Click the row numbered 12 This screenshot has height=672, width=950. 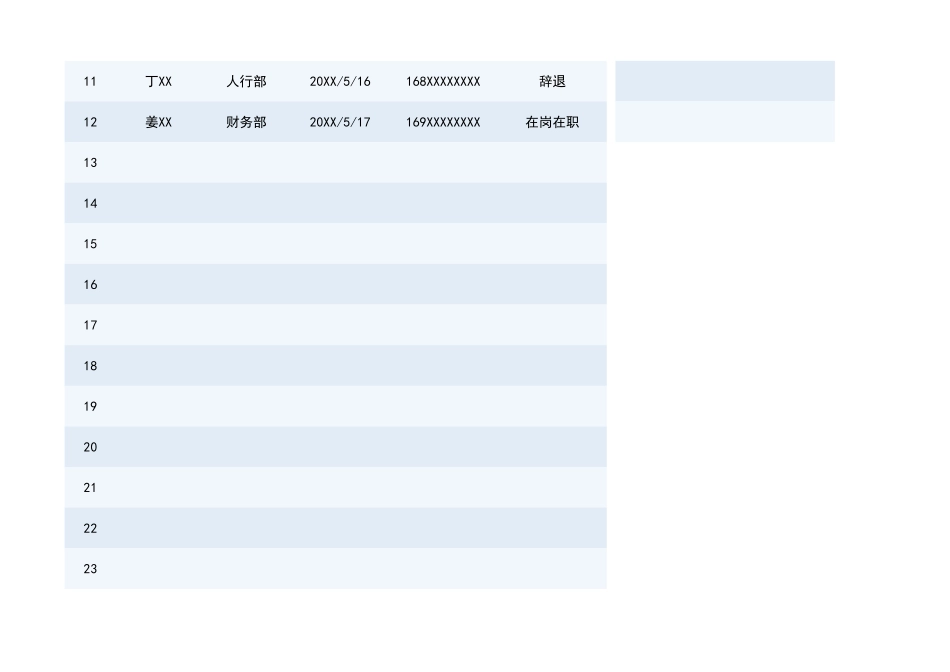90,122
